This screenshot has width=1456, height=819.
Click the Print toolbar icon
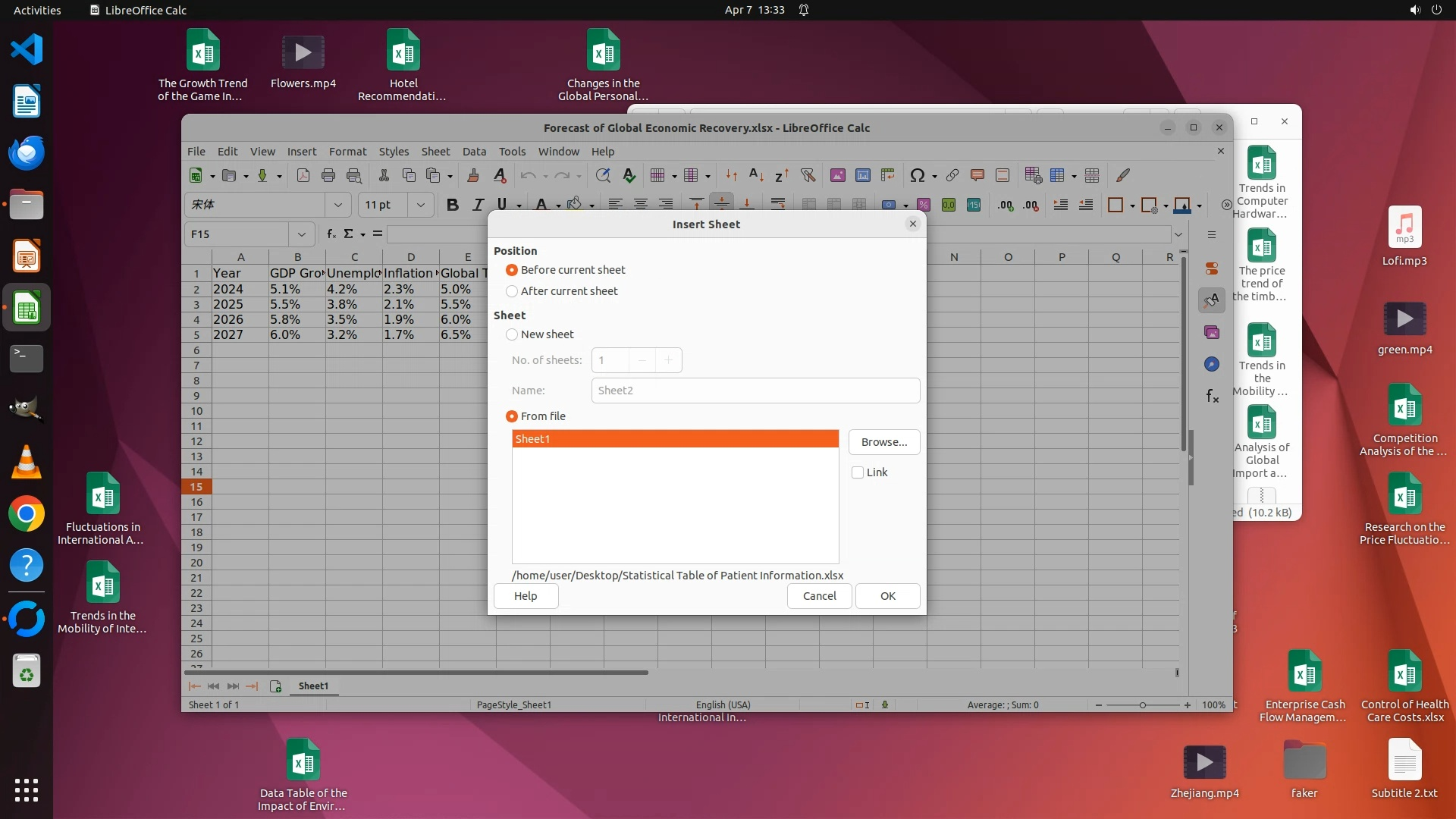328,176
